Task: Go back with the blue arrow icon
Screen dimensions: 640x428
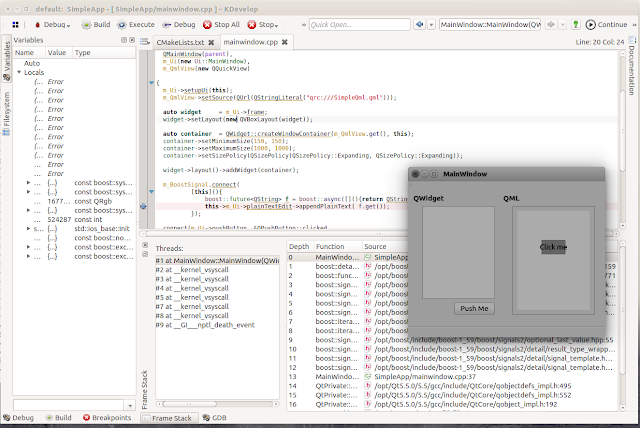Action: click(419, 24)
